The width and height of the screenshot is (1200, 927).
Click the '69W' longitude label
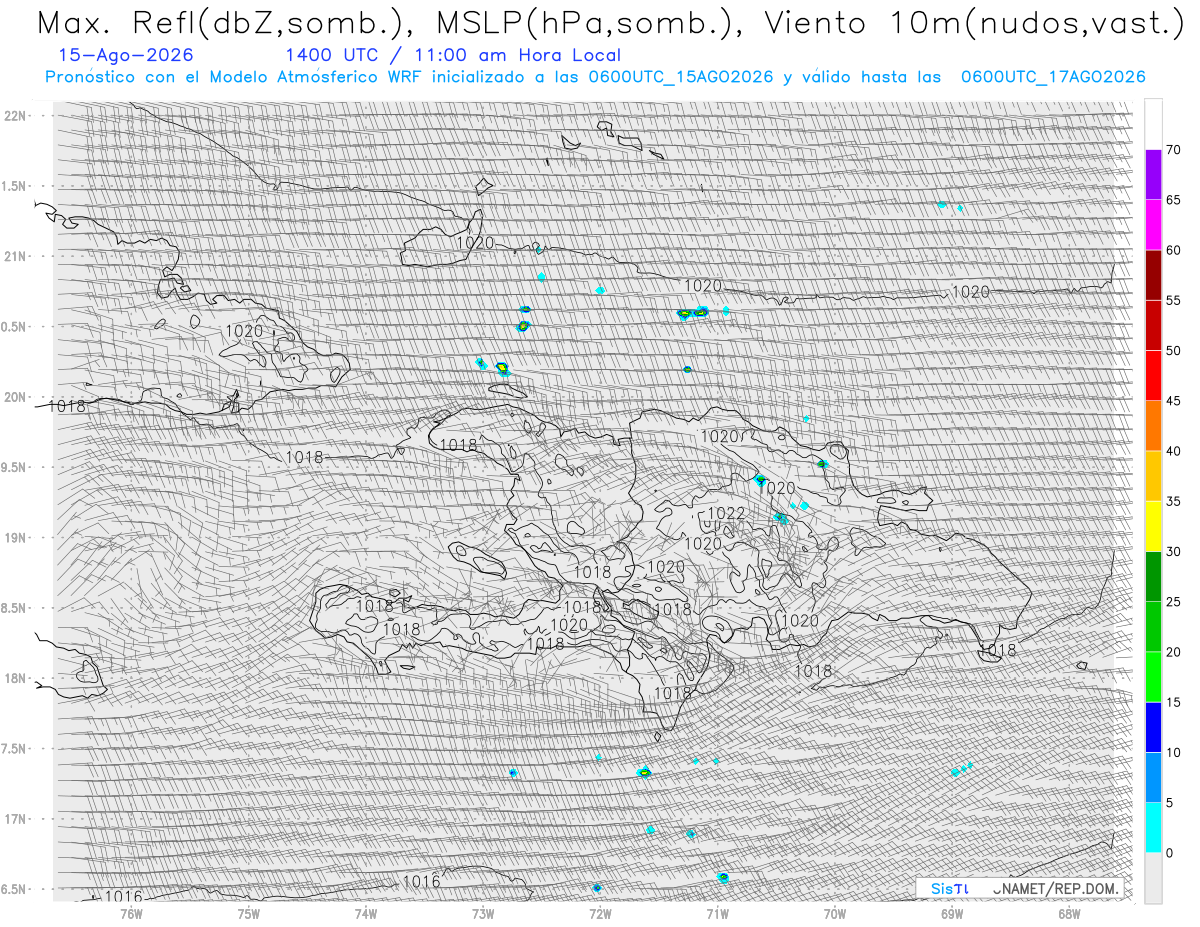[951, 912]
